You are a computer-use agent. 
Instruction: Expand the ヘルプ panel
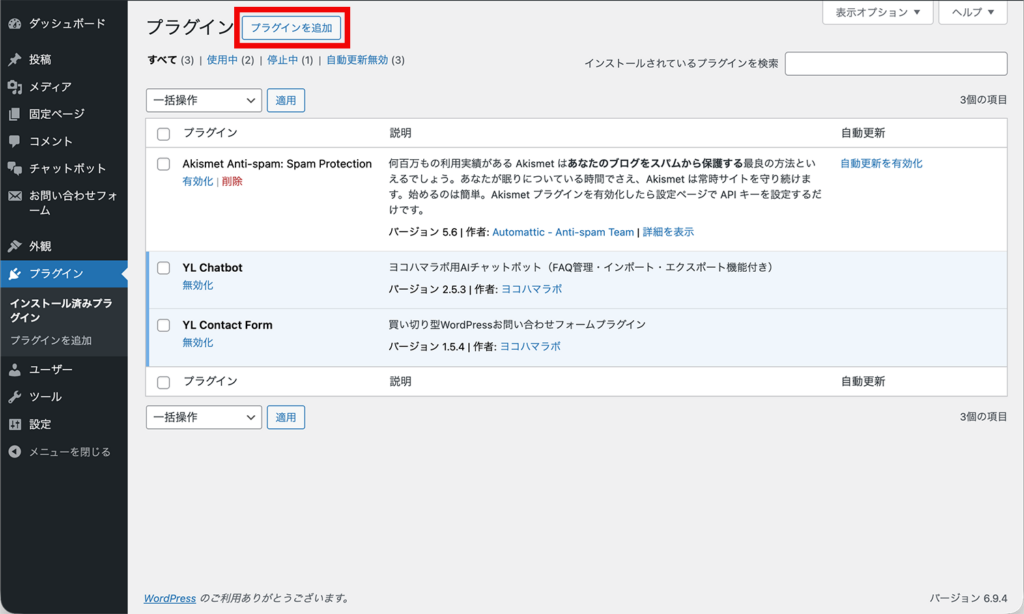click(971, 13)
